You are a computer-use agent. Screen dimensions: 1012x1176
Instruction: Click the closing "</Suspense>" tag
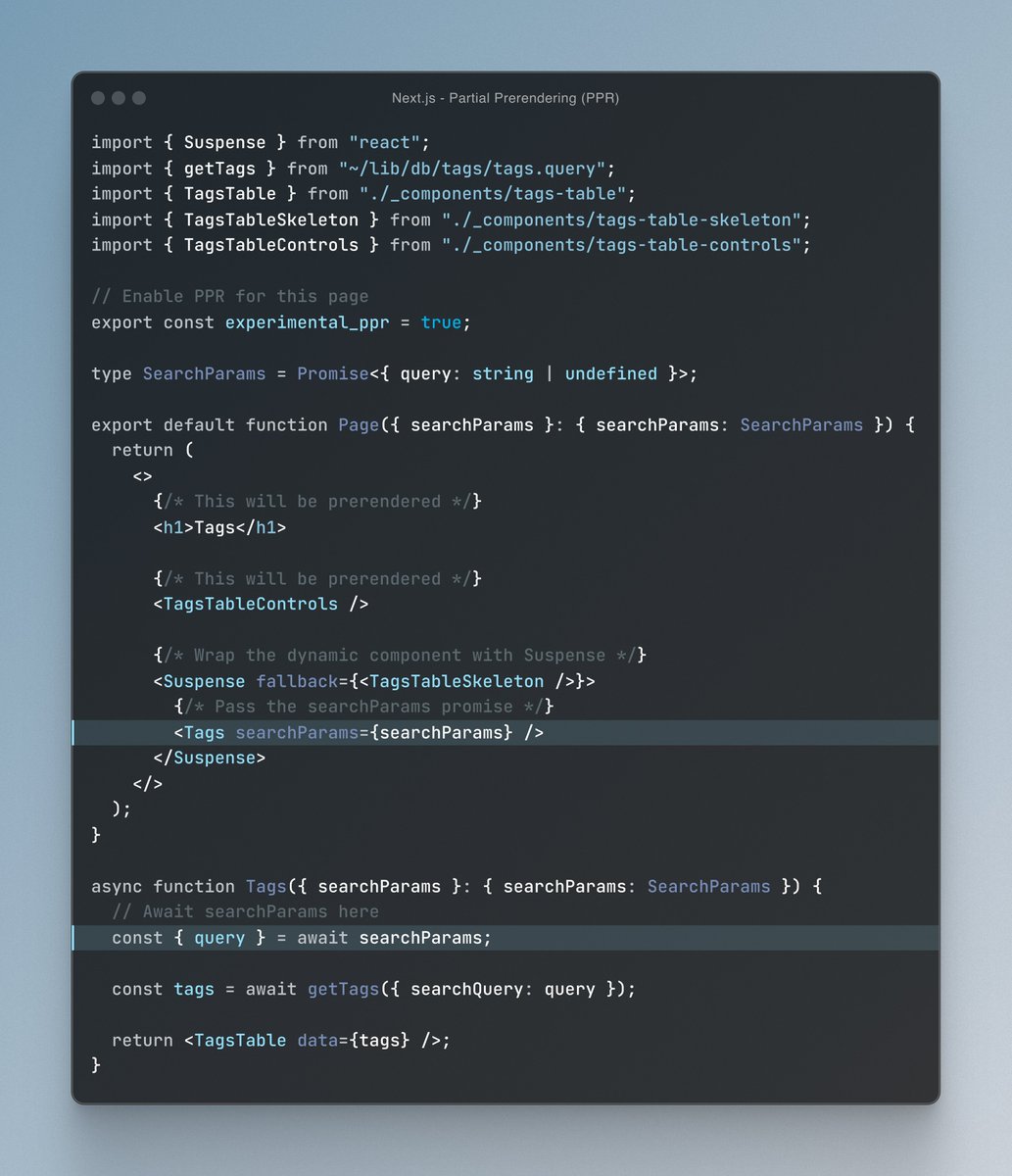(x=210, y=758)
